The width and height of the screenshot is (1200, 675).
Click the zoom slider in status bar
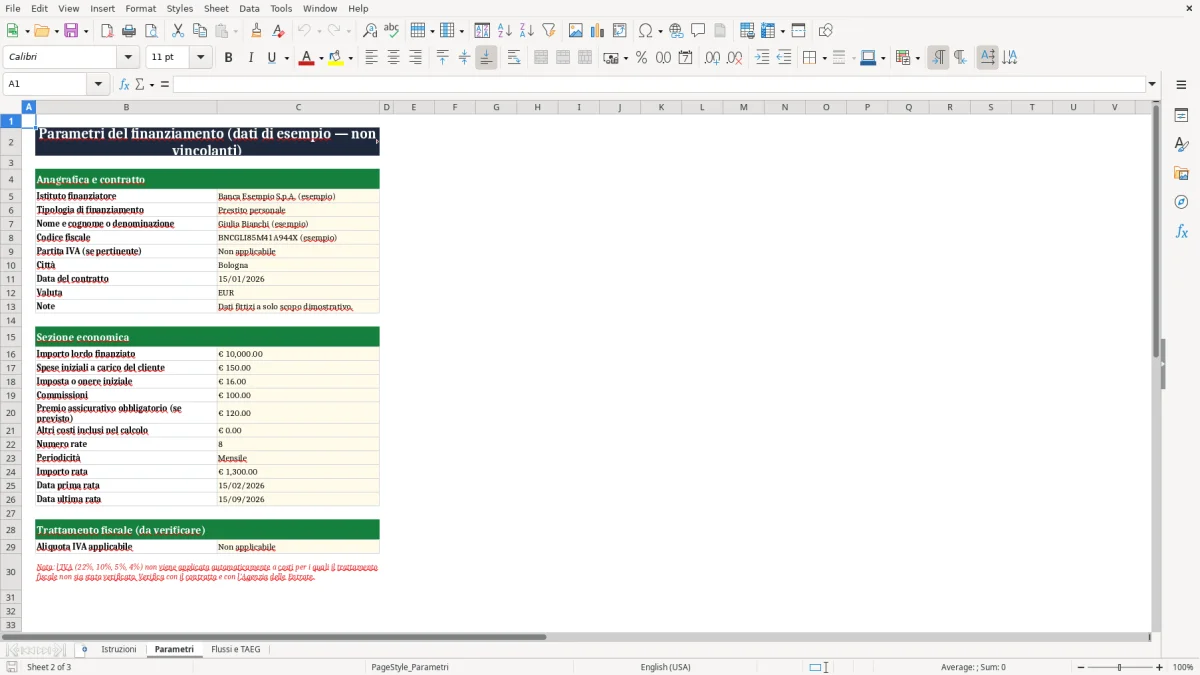(1119, 667)
